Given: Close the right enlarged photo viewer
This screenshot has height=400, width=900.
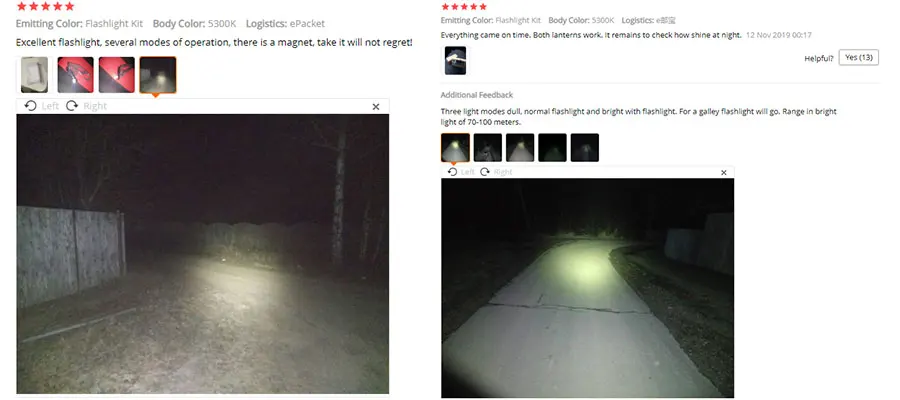Looking at the screenshot, I should click(x=724, y=173).
